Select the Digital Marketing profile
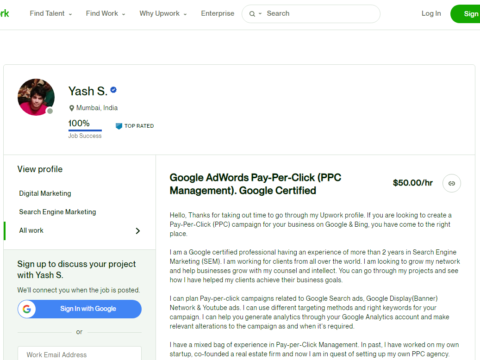 [45, 193]
